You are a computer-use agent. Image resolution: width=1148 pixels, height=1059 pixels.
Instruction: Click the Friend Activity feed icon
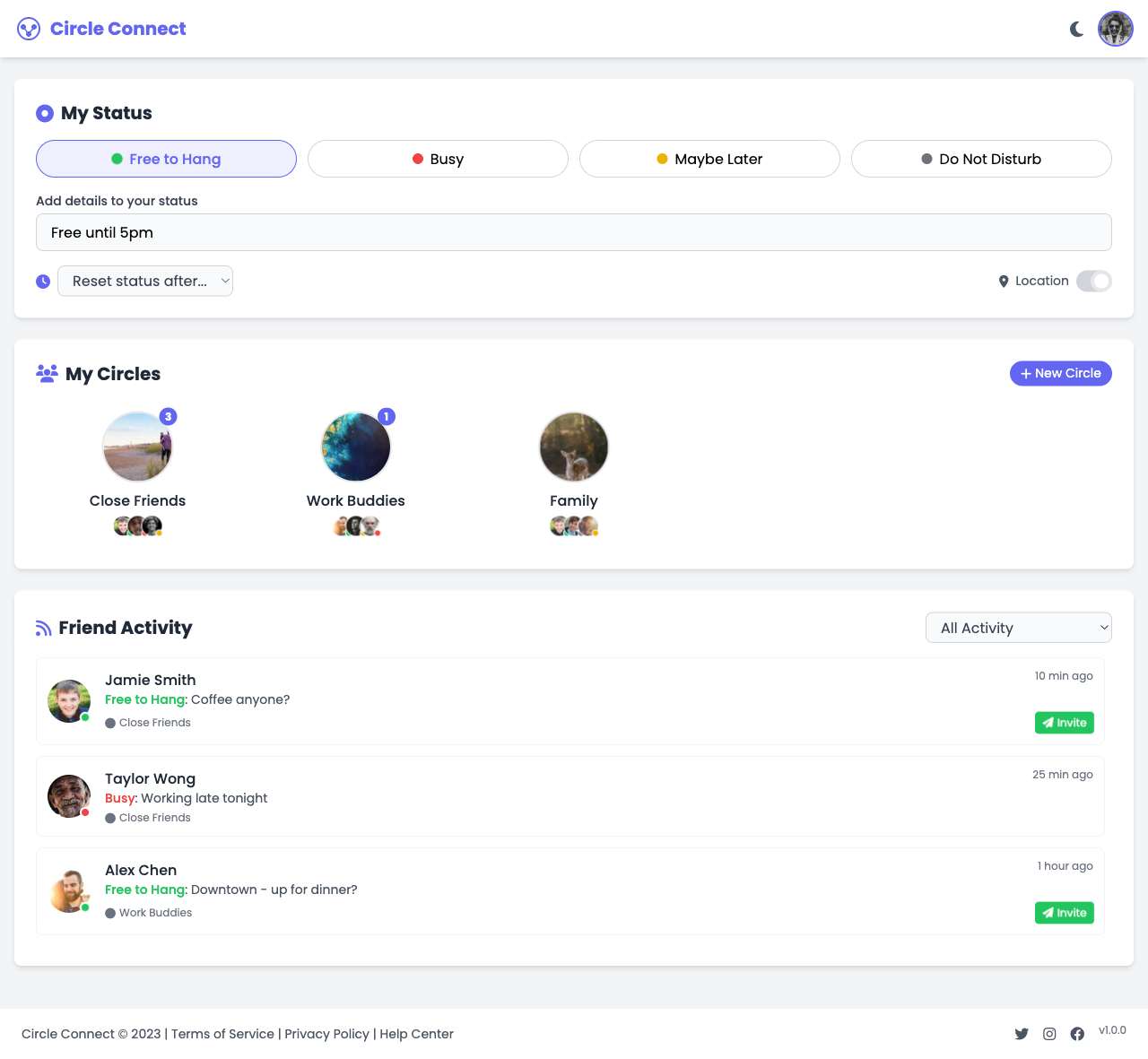tap(43, 628)
